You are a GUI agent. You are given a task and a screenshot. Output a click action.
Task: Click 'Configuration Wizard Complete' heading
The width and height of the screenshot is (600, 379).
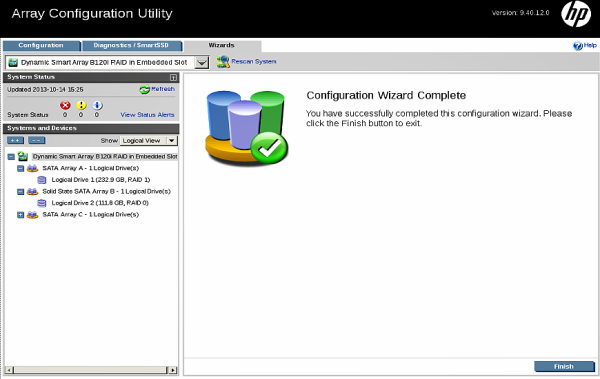[x=386, y=95]
